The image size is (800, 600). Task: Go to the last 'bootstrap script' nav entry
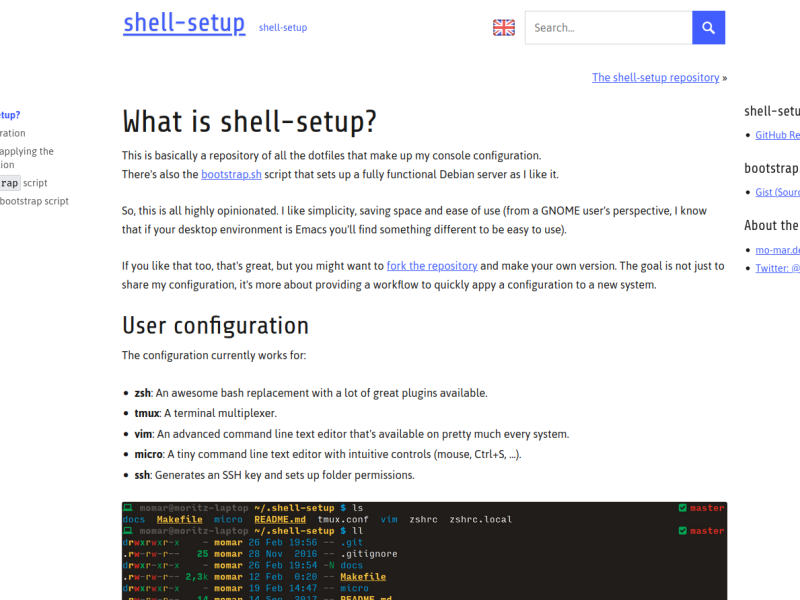coord(34,201)
